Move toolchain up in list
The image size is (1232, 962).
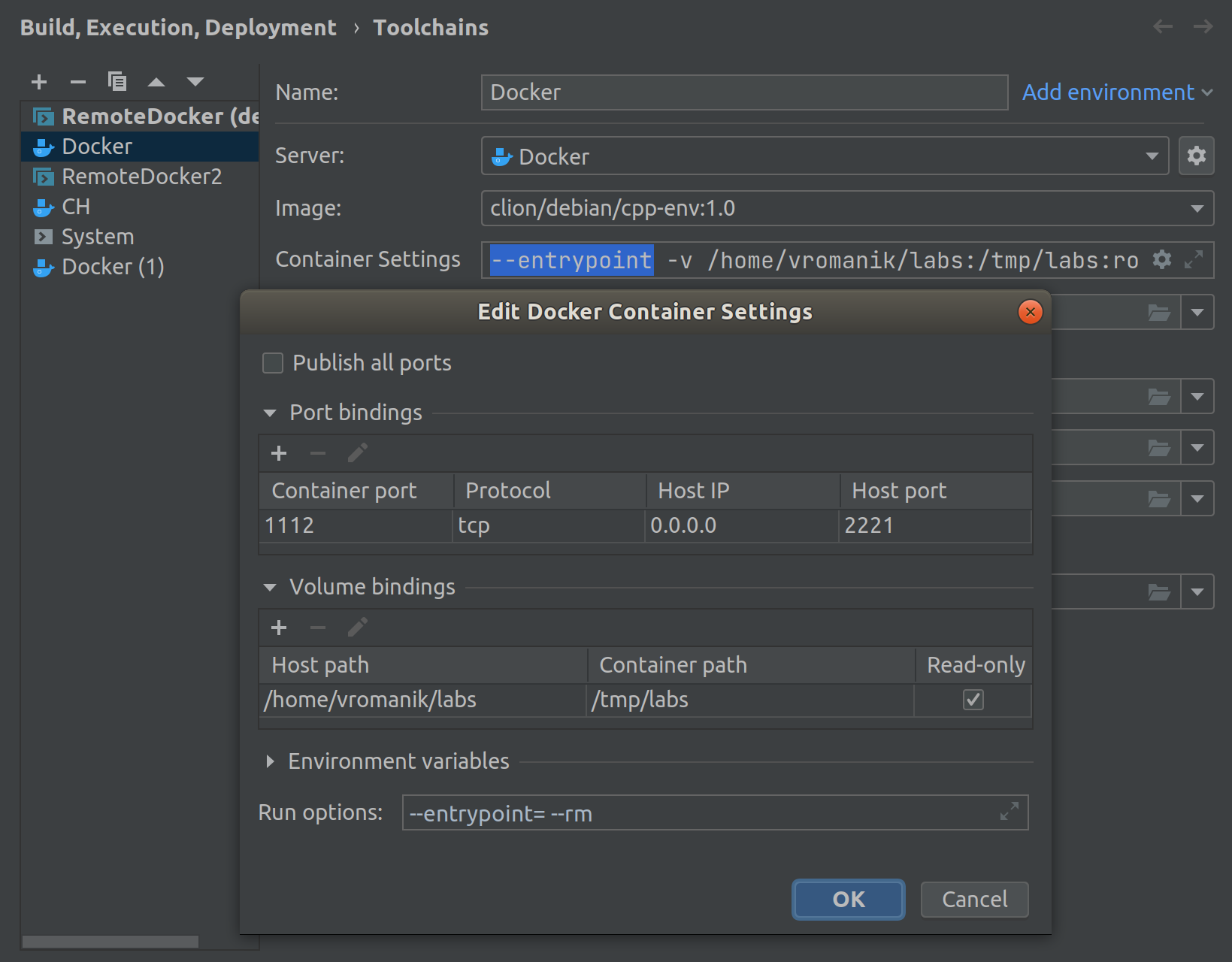[x=156, y=82]
